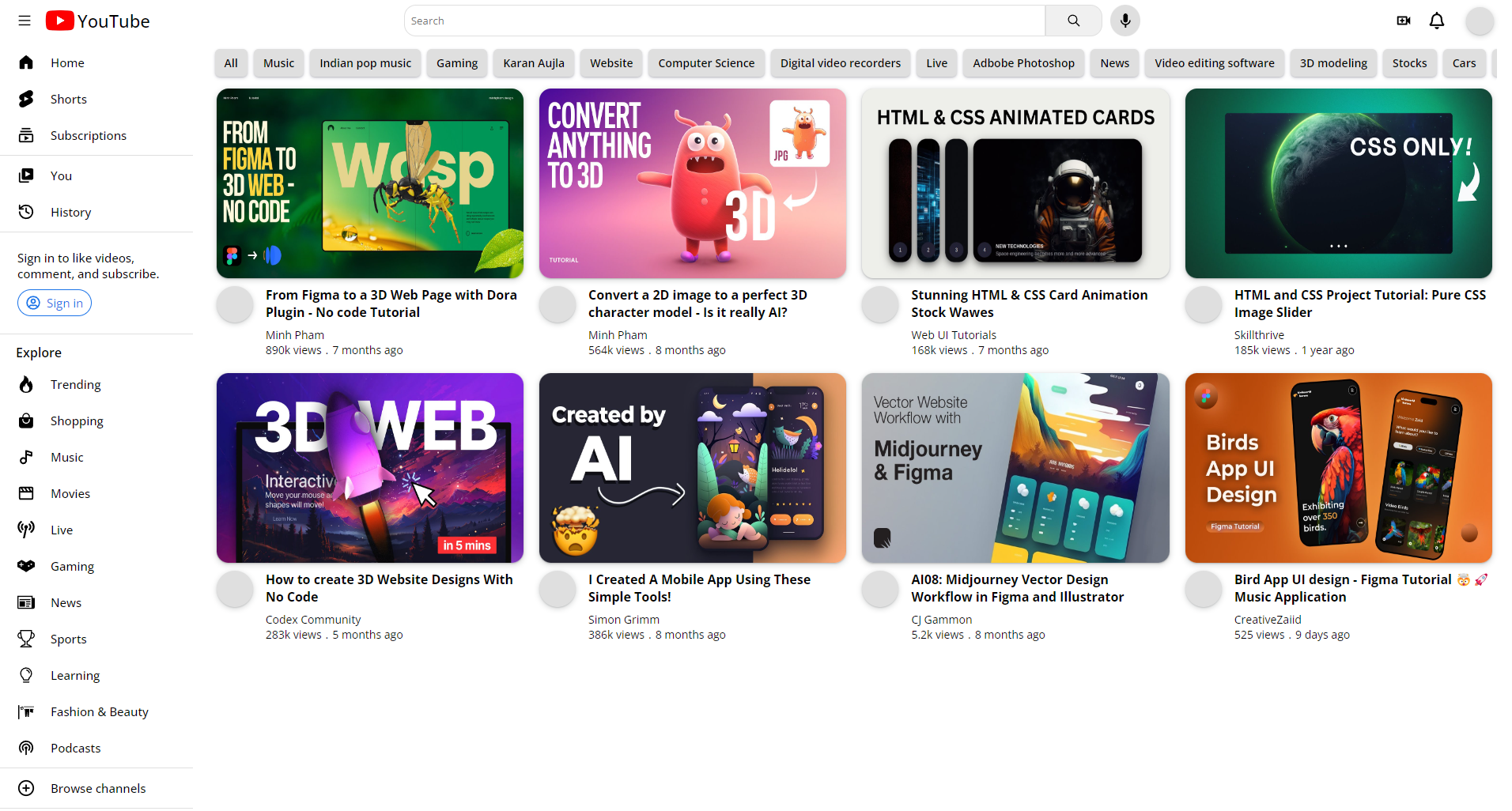Focus the Search input field

(724, 21)
